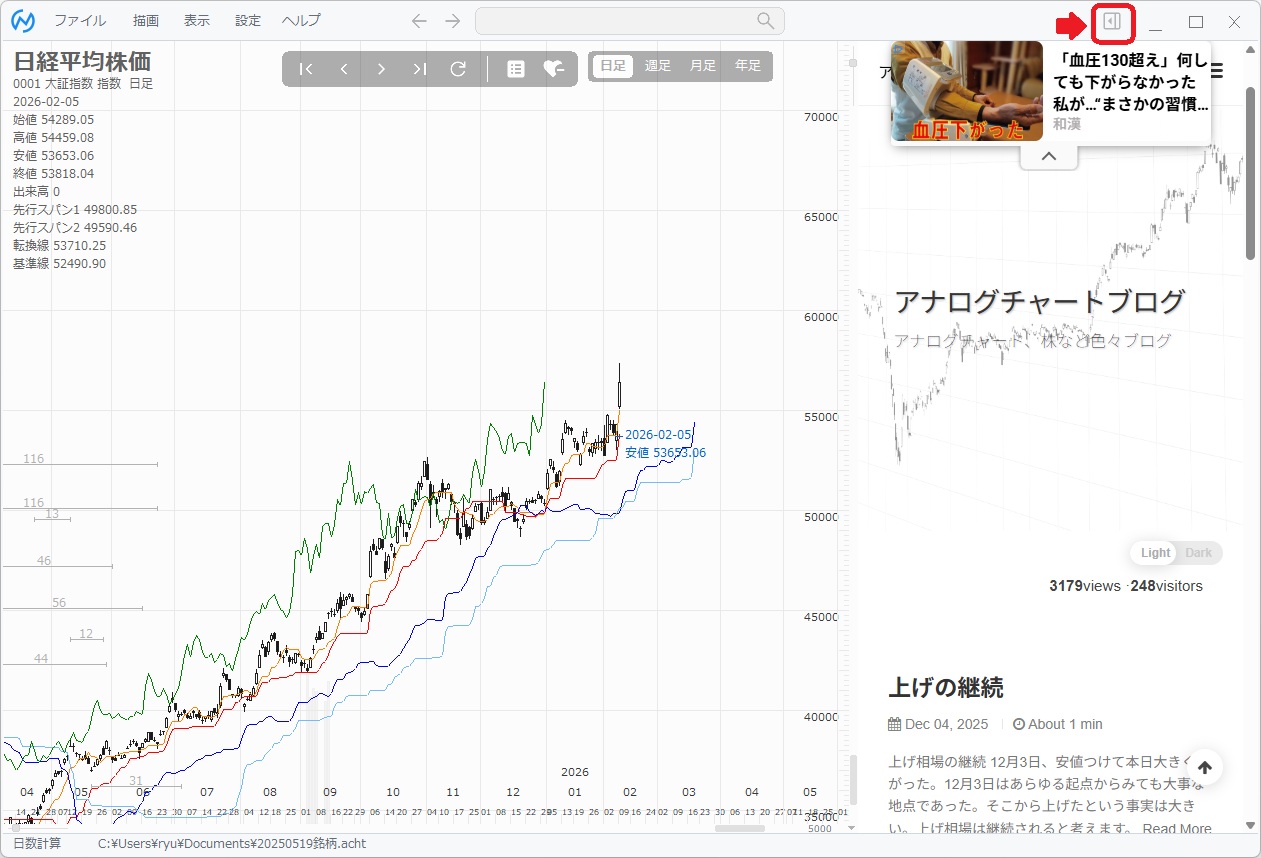
Task: Switch chart to 週足 weekly period
Action: [658, 66]
